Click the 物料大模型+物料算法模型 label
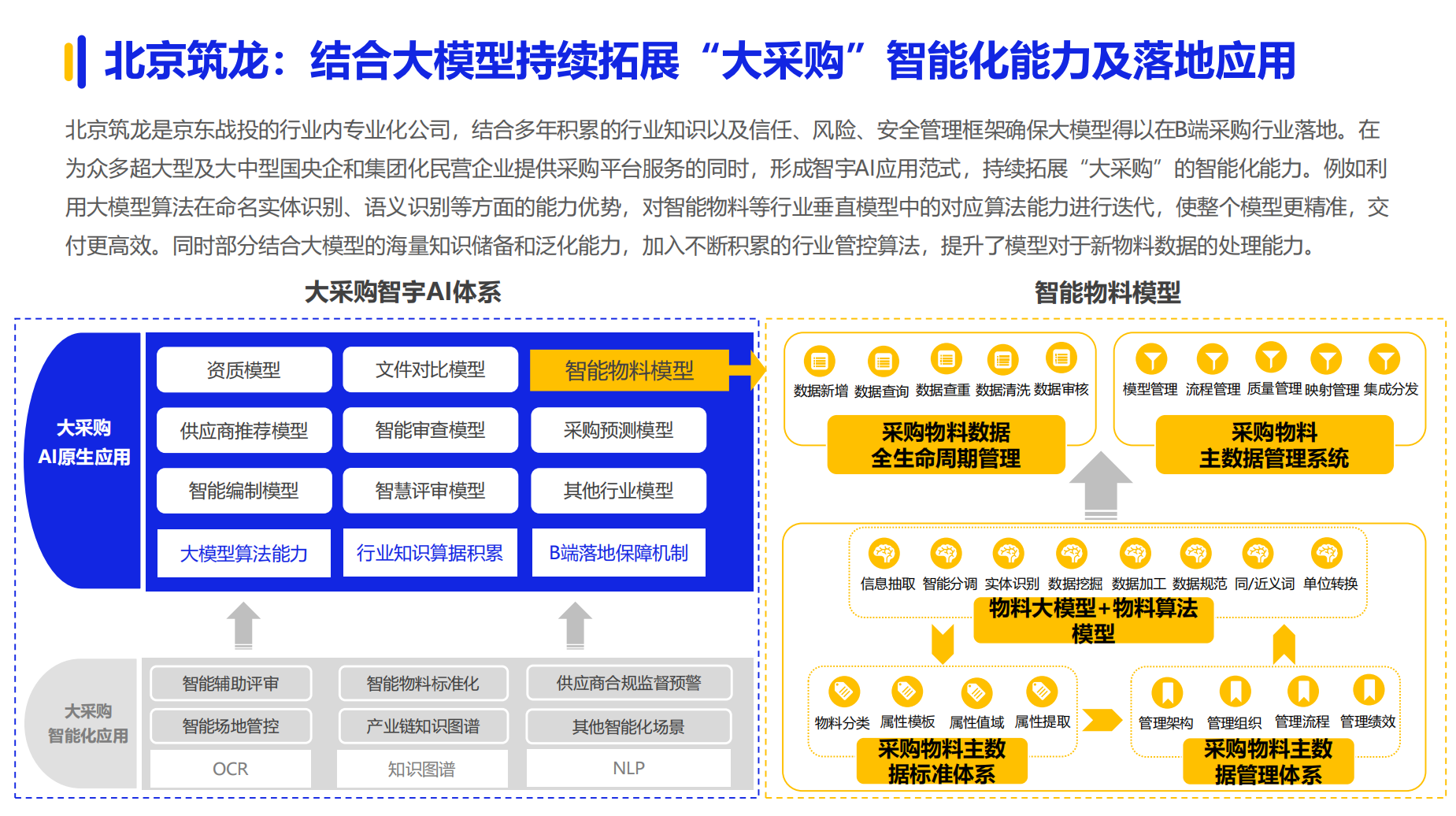This screenshot has height=816, width=1456. (1093, 620)
